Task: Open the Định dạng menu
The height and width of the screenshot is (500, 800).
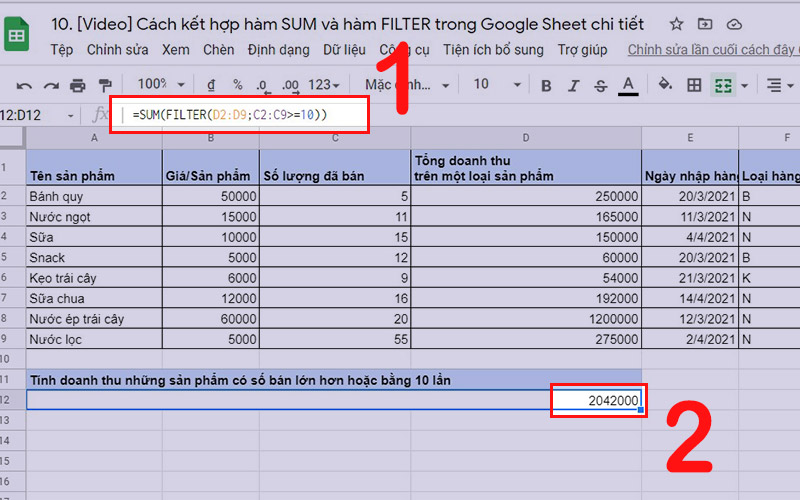Action: (x=279, y=49)
